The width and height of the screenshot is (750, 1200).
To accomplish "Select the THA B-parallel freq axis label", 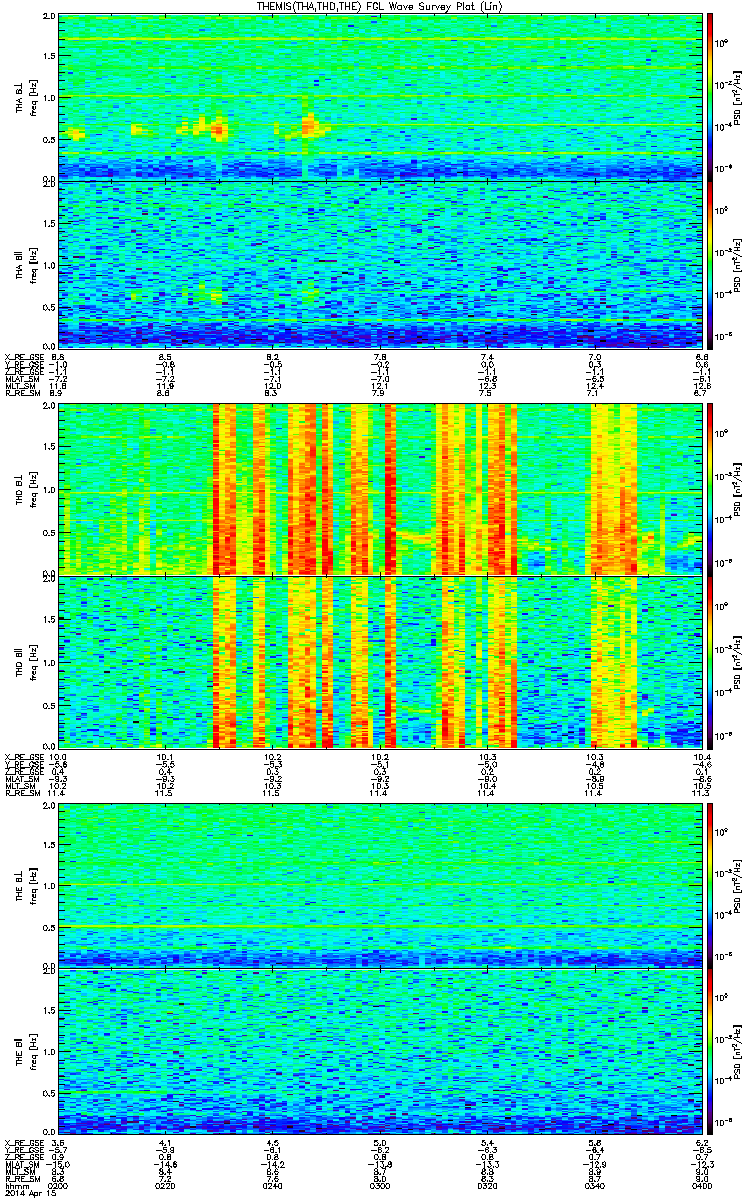I will click(24, 265).
